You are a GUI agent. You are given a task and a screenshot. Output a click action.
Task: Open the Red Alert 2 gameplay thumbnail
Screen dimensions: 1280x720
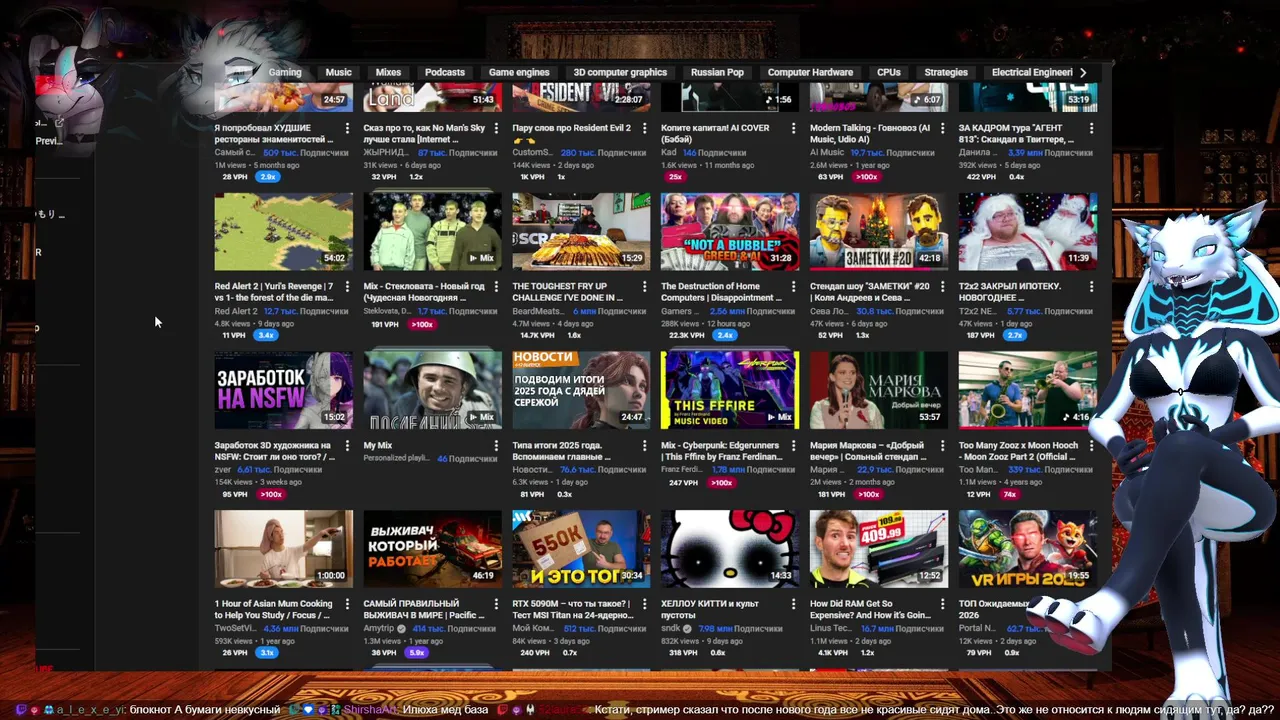click(x=284, y=232)
